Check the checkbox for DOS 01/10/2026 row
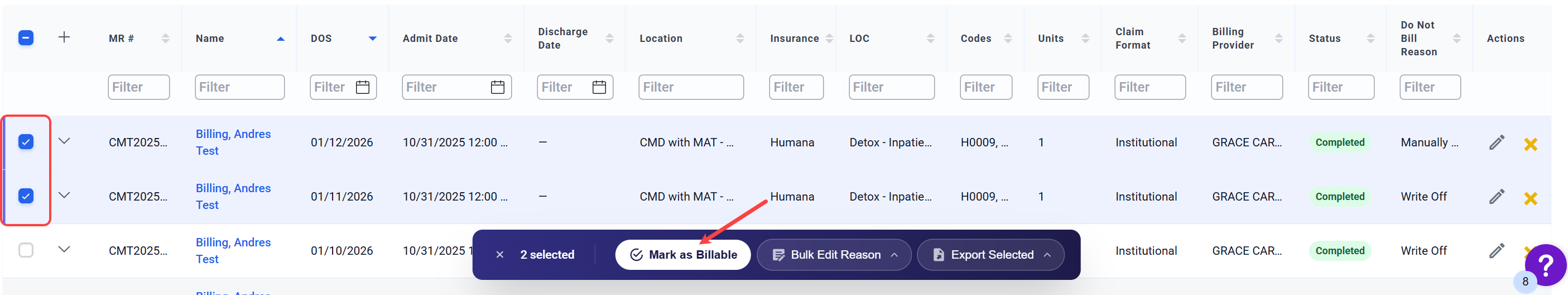 pyautogui.click(x=26, y=250)
